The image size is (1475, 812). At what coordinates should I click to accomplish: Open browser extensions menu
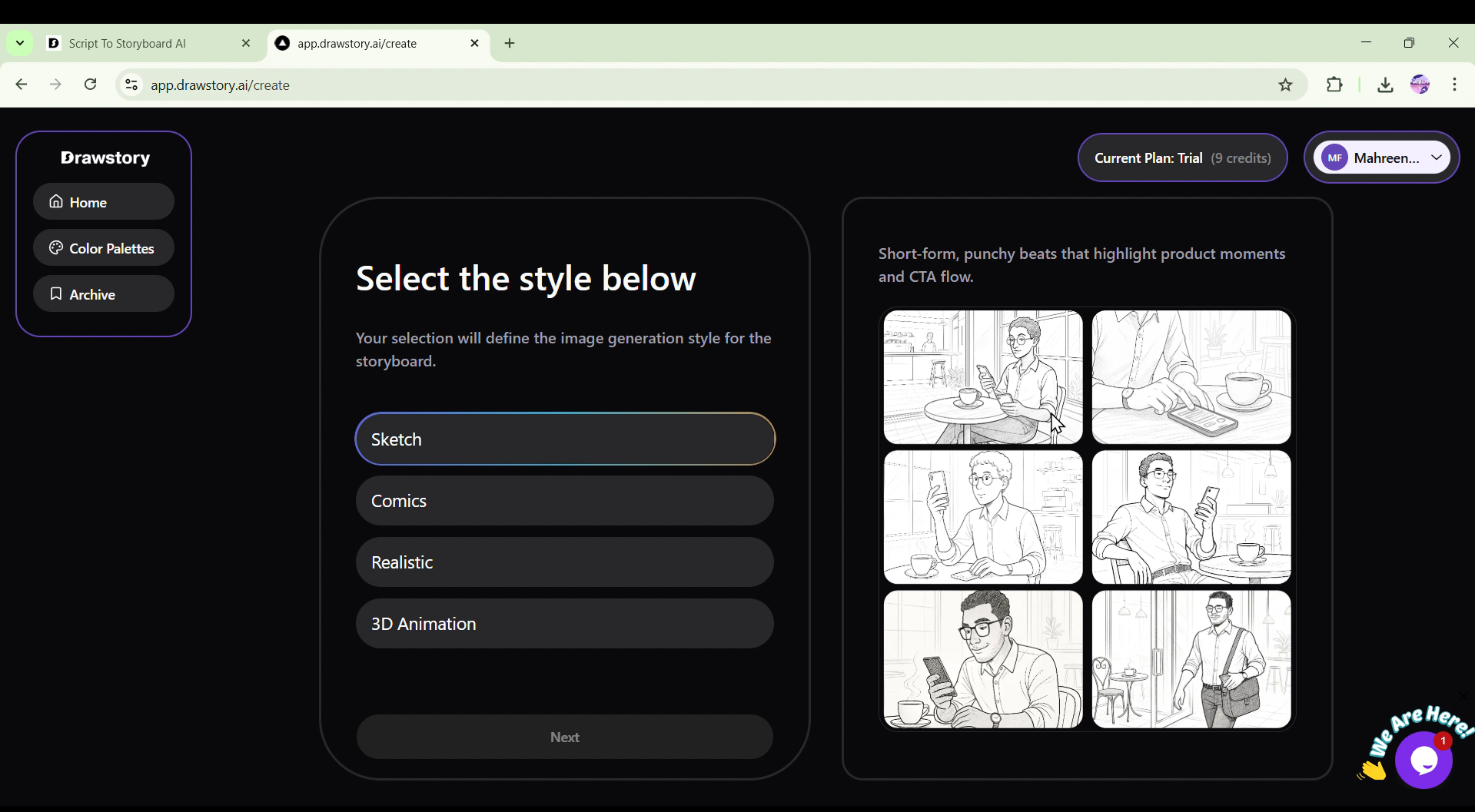1334,85
